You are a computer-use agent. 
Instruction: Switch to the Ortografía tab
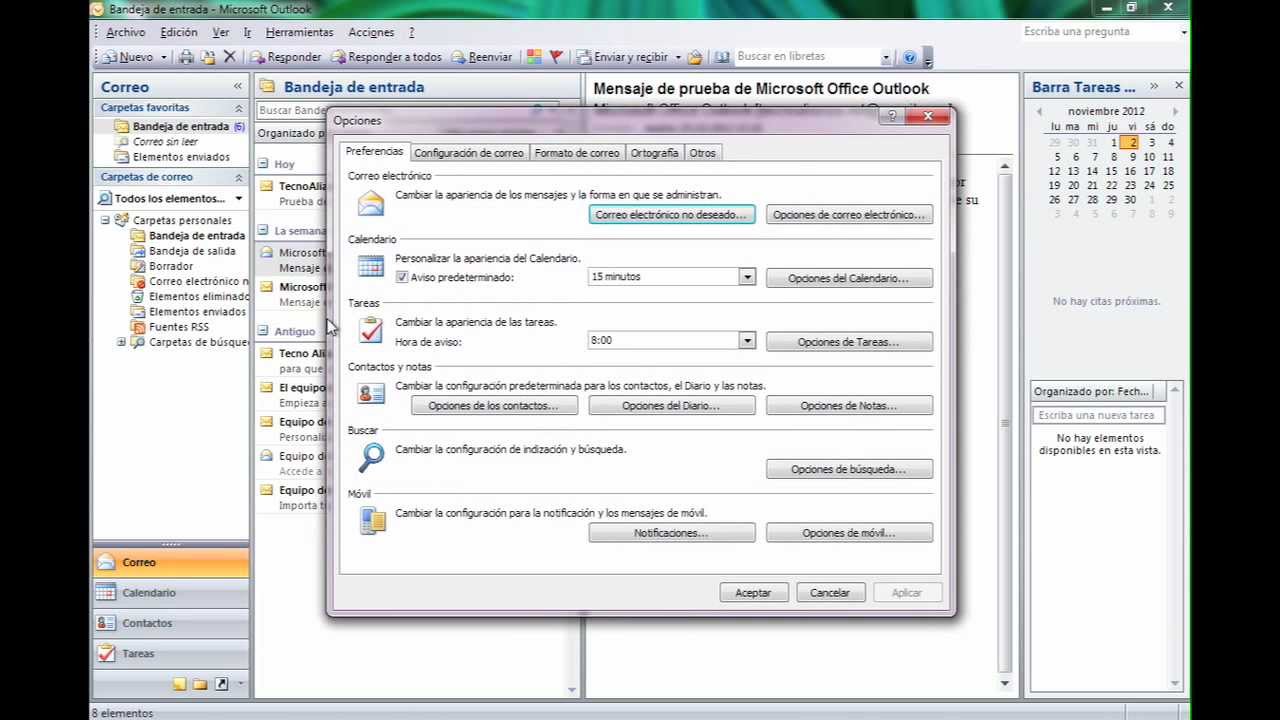tap(654, 153)
